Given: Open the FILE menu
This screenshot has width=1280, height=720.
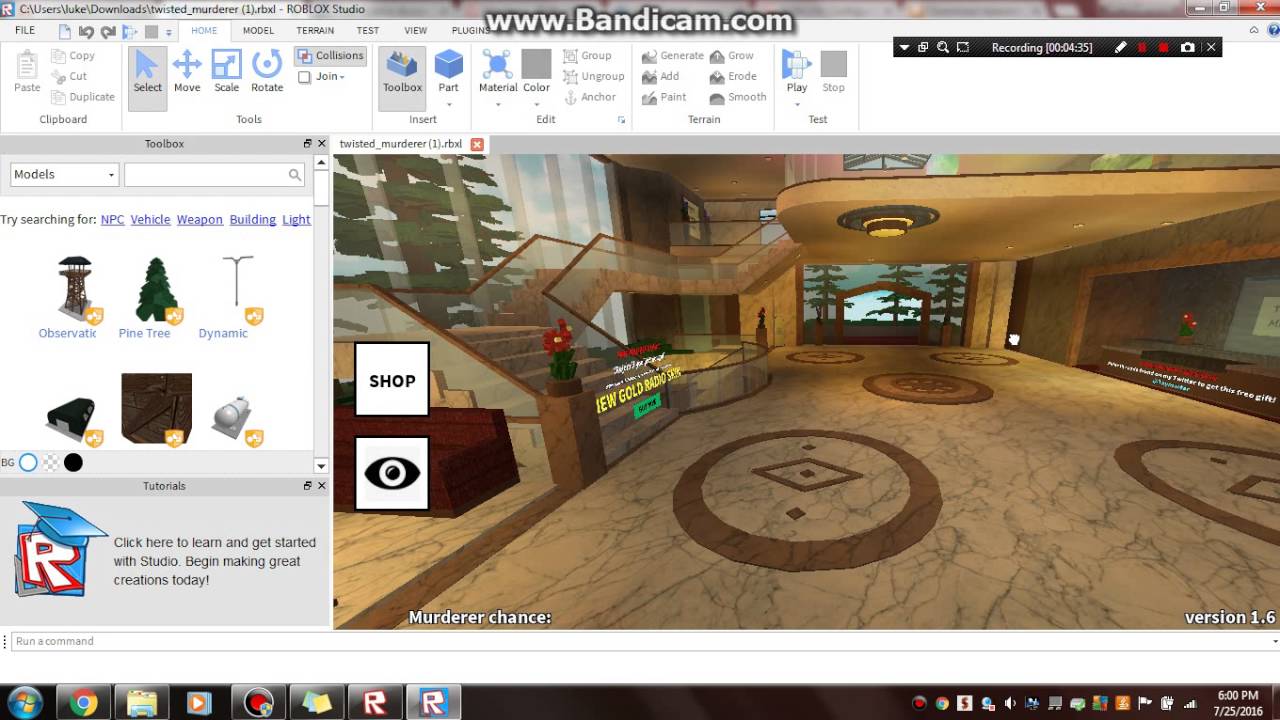Looking at the screenshot, I should click(x=25, y=31).
